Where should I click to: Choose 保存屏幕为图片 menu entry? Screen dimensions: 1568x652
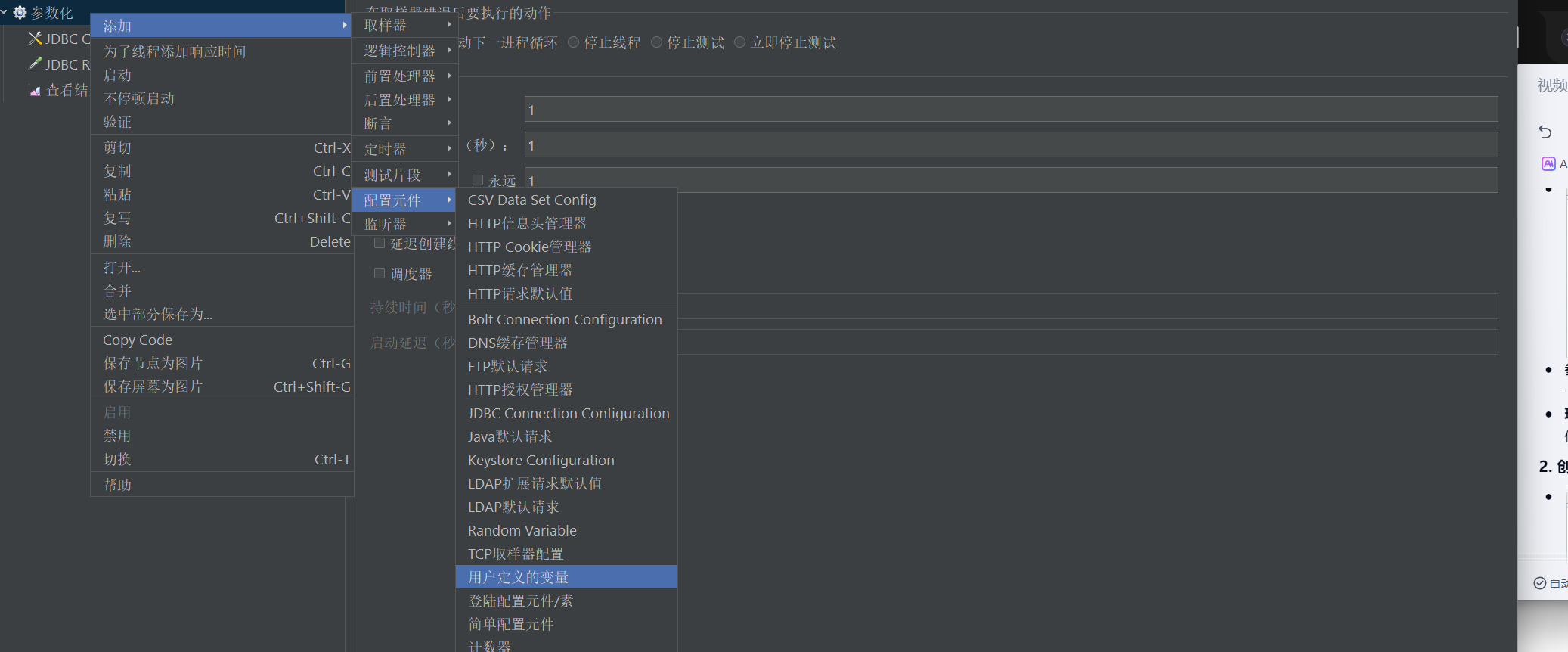point(222,387)
